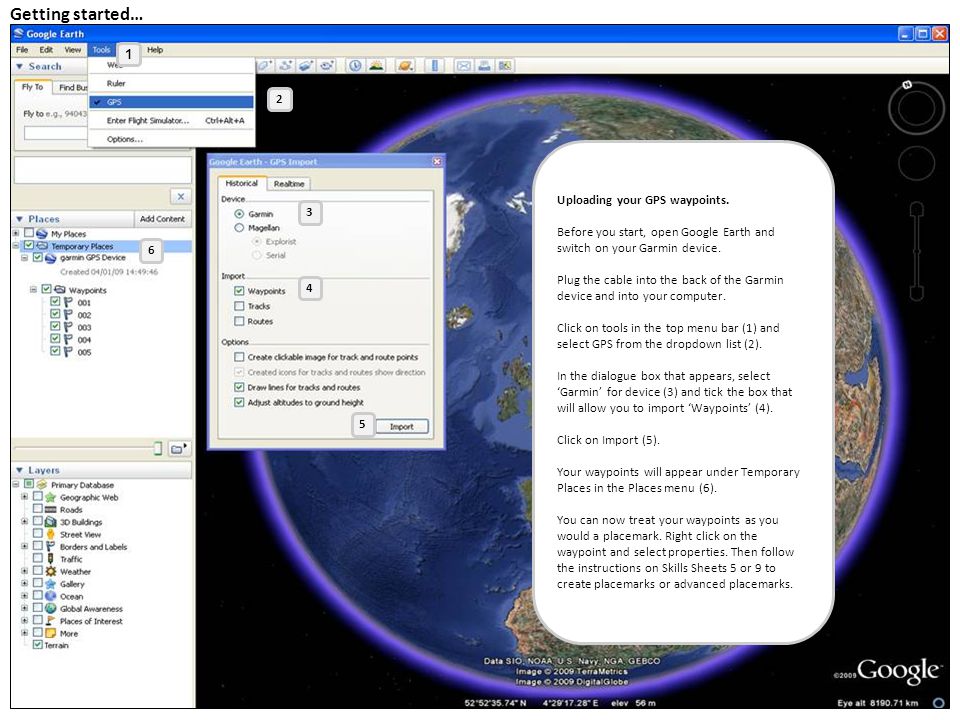
Task: Toggle the sunlight icon in toolbar
Action: (x=376, y=66)
